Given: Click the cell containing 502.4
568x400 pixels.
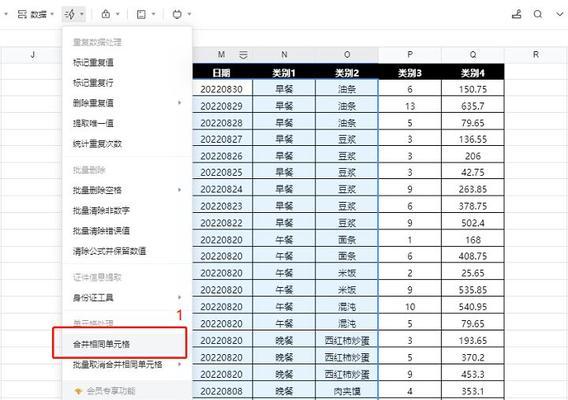Looking at the screenshot, I should [x=473, y=222].
